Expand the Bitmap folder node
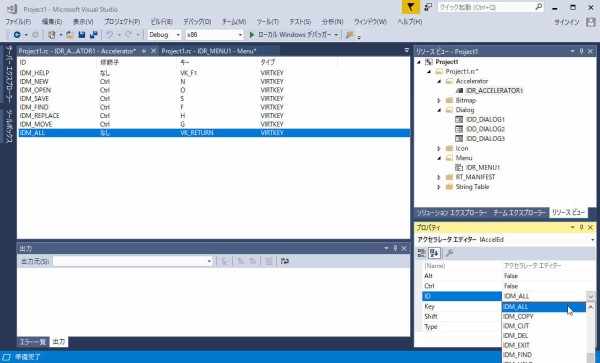600x363 pixels. click(x=439, y=100)
